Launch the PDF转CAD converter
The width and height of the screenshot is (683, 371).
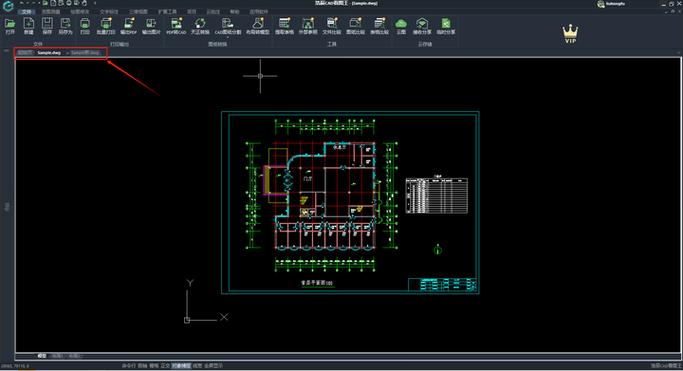(x=176, y=26)
